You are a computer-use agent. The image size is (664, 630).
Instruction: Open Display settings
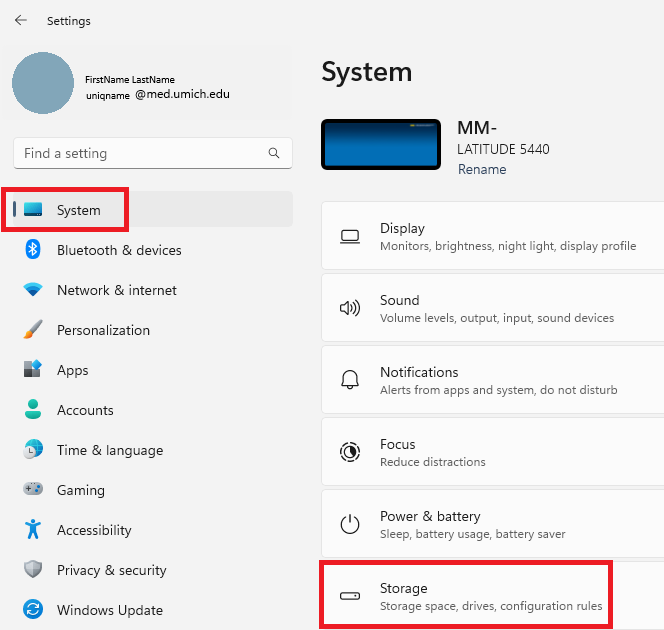(492, 237)
